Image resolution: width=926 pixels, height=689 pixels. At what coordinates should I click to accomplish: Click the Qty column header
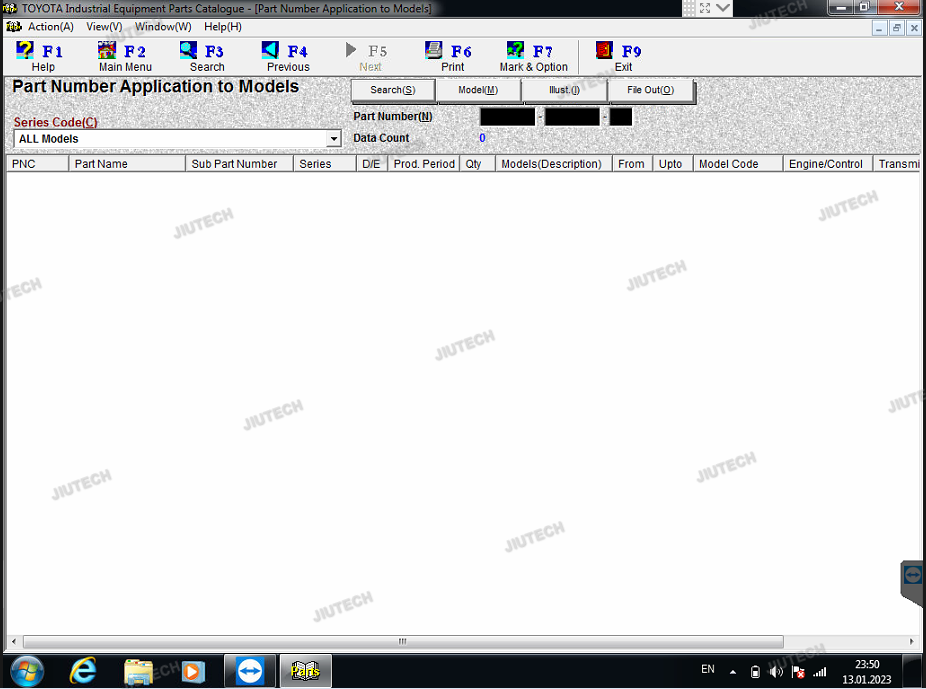click(x=477, y=164)
